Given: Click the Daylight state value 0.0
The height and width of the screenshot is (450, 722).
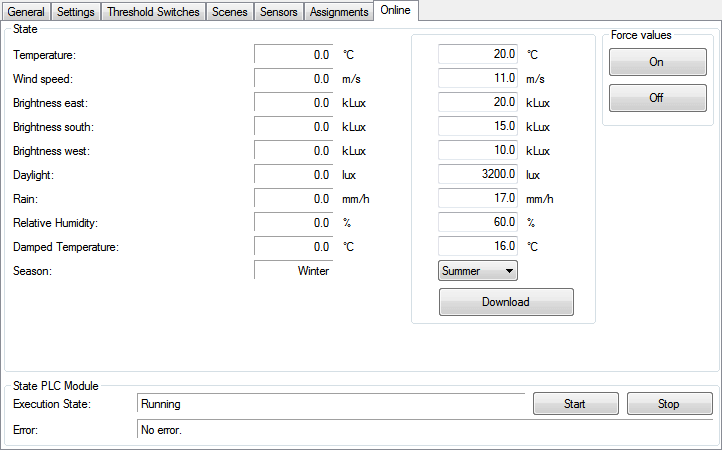Looking at the screenshot, I should coord(293,174).
